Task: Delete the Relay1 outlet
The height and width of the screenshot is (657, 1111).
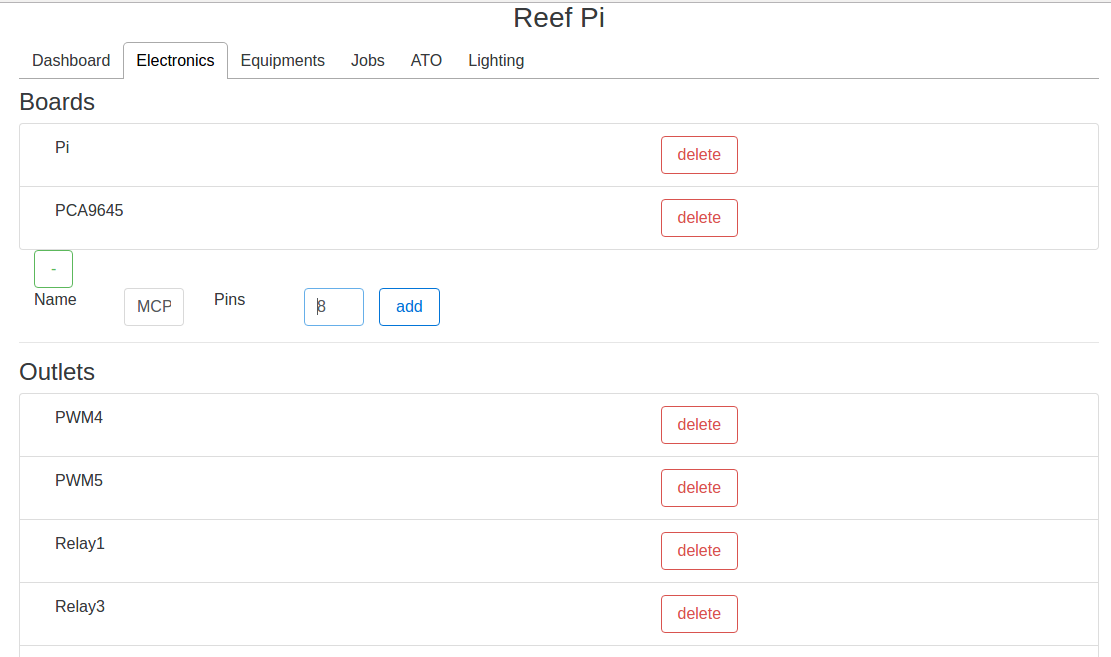Action: click(699, 551)
